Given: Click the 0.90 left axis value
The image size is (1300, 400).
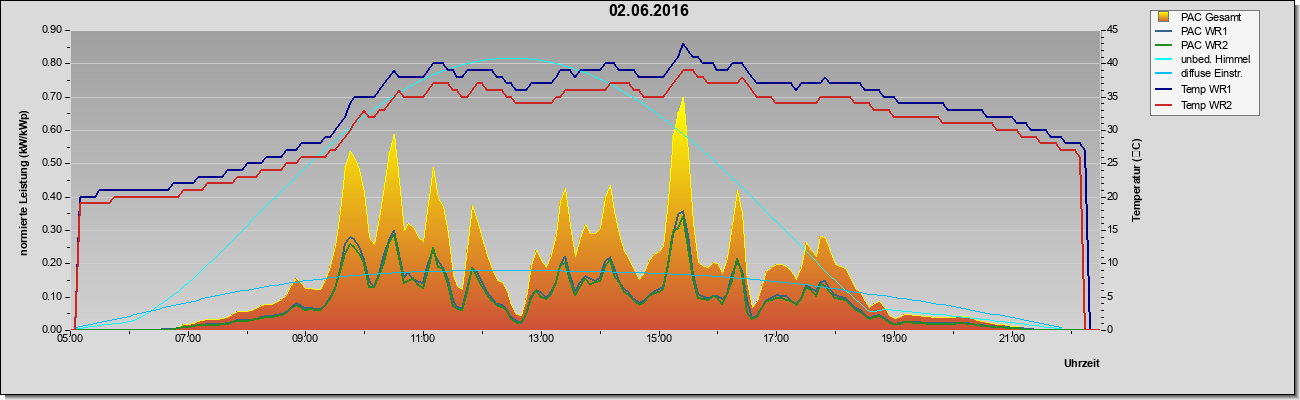Looking at the screenshot, I should click(x=51, y=30).
